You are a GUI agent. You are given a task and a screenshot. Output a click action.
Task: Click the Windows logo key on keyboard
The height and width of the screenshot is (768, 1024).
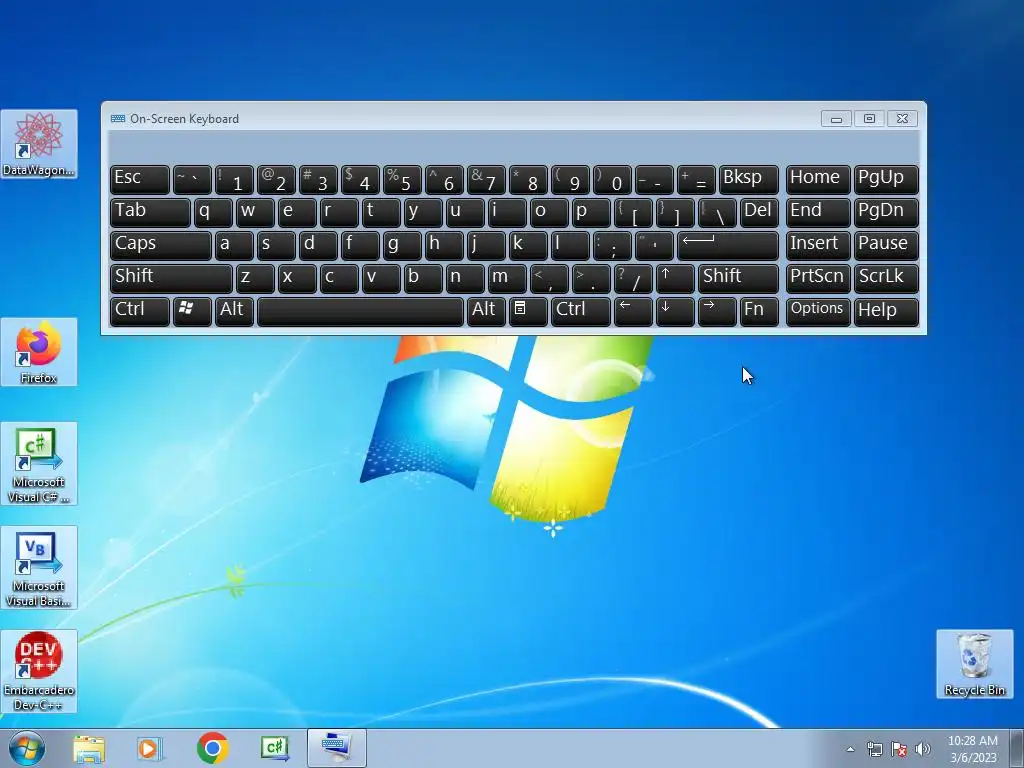(192, 311)
